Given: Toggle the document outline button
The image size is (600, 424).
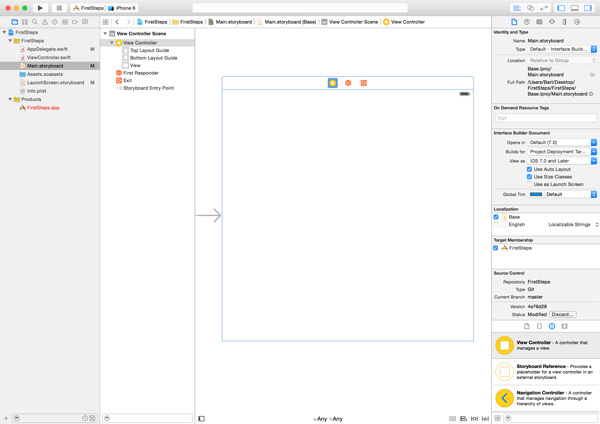Looking at the screenshot, I should click(x=202, y=419).
